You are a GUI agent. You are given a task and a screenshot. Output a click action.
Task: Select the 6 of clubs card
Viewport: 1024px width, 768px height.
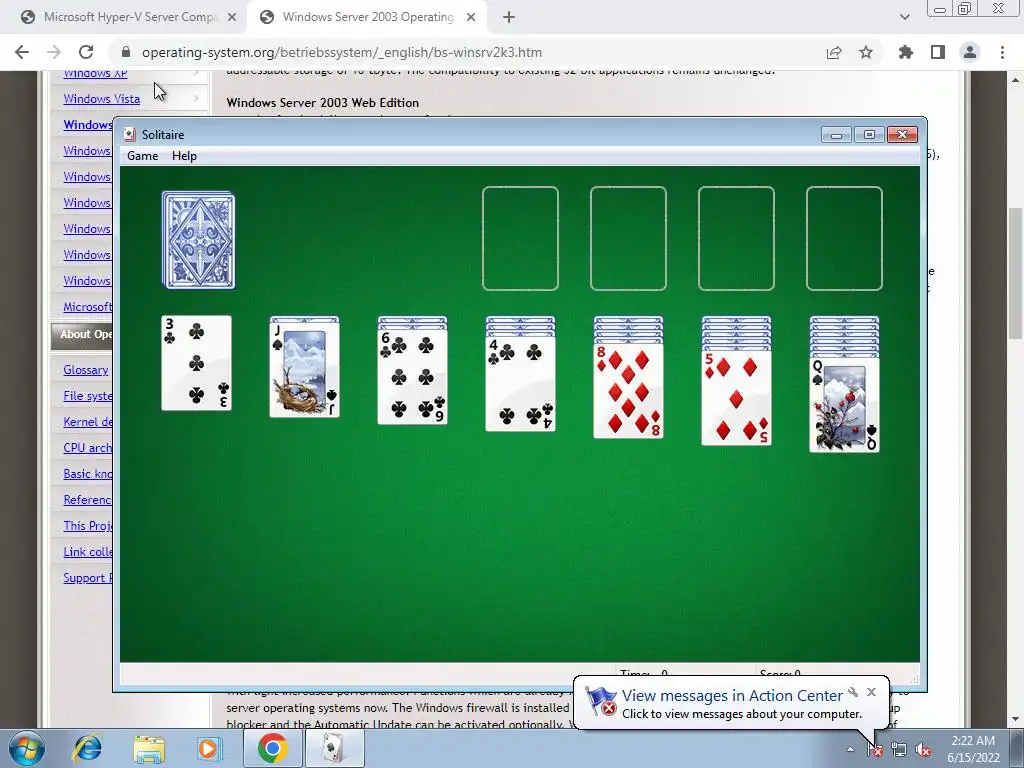(413, 377)
